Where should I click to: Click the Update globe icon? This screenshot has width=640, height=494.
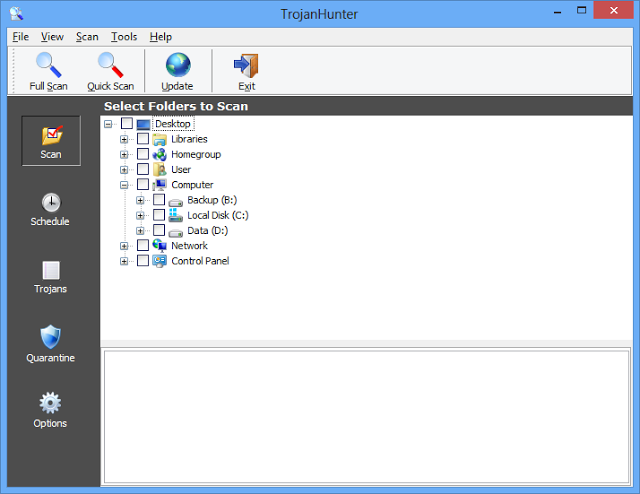click(x=178, y=65)
